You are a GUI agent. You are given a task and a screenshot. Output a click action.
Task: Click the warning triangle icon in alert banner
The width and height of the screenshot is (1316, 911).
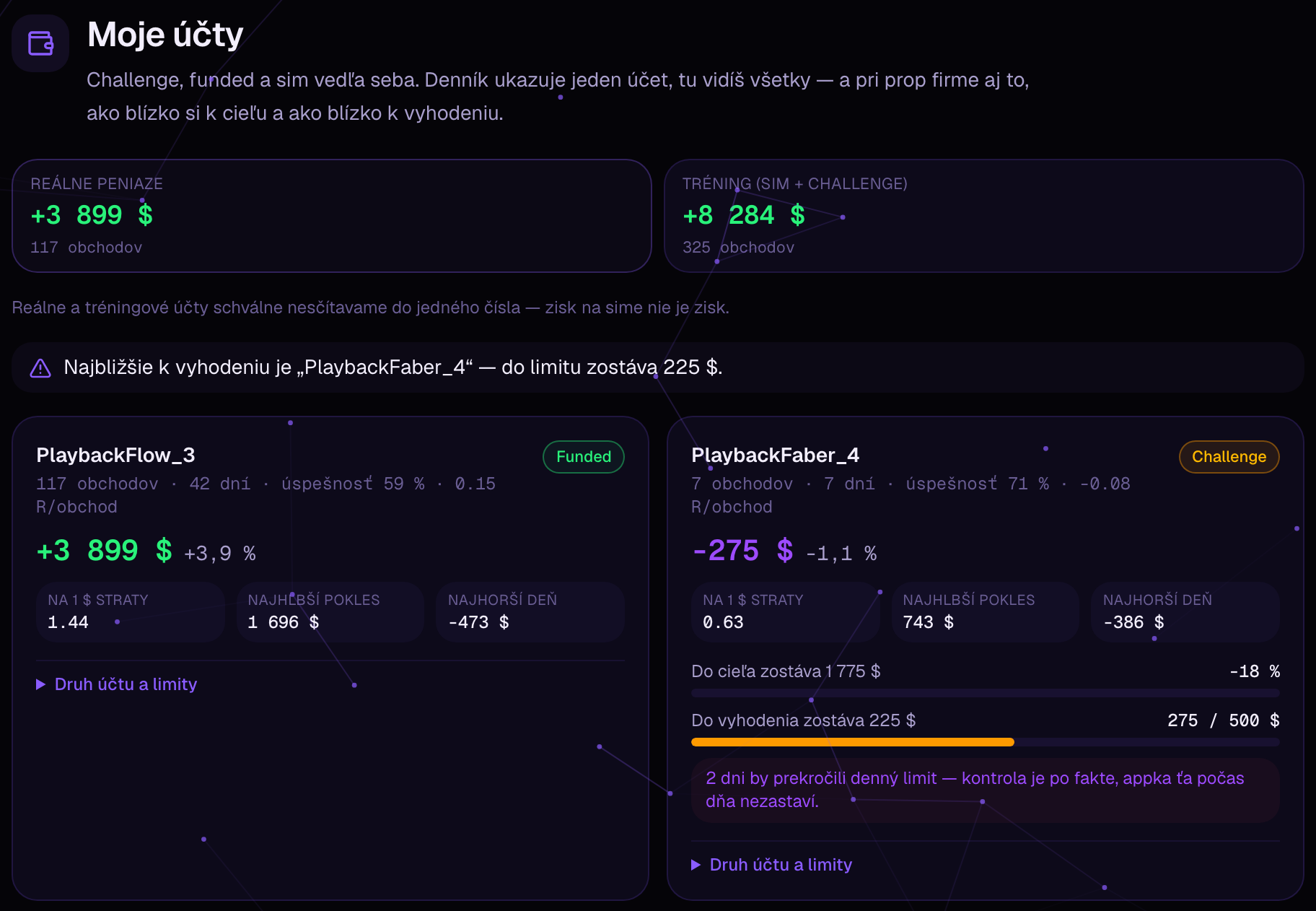(40, 368)
